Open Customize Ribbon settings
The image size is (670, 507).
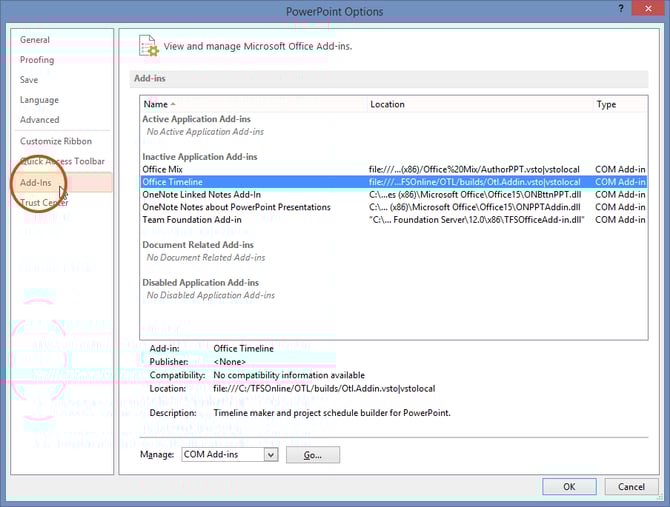[56, 141]
